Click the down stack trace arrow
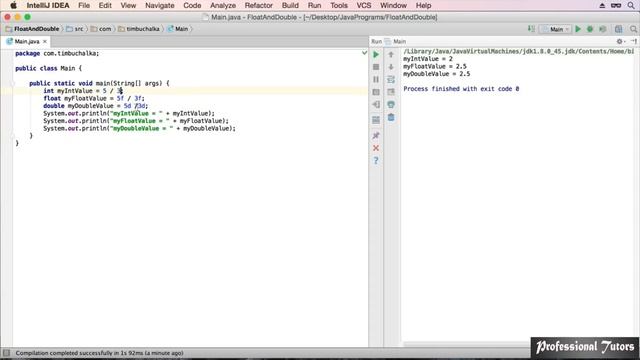The height and width of the screenshot is (360, 640). tap(391, 67)
